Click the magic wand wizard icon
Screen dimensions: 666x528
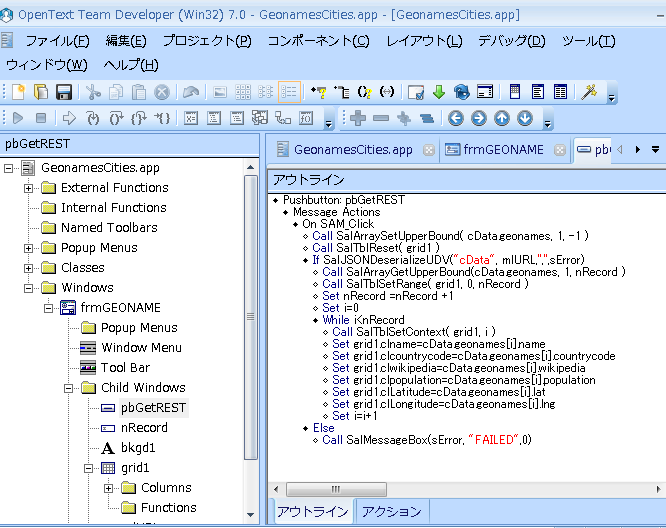(589, 92)
